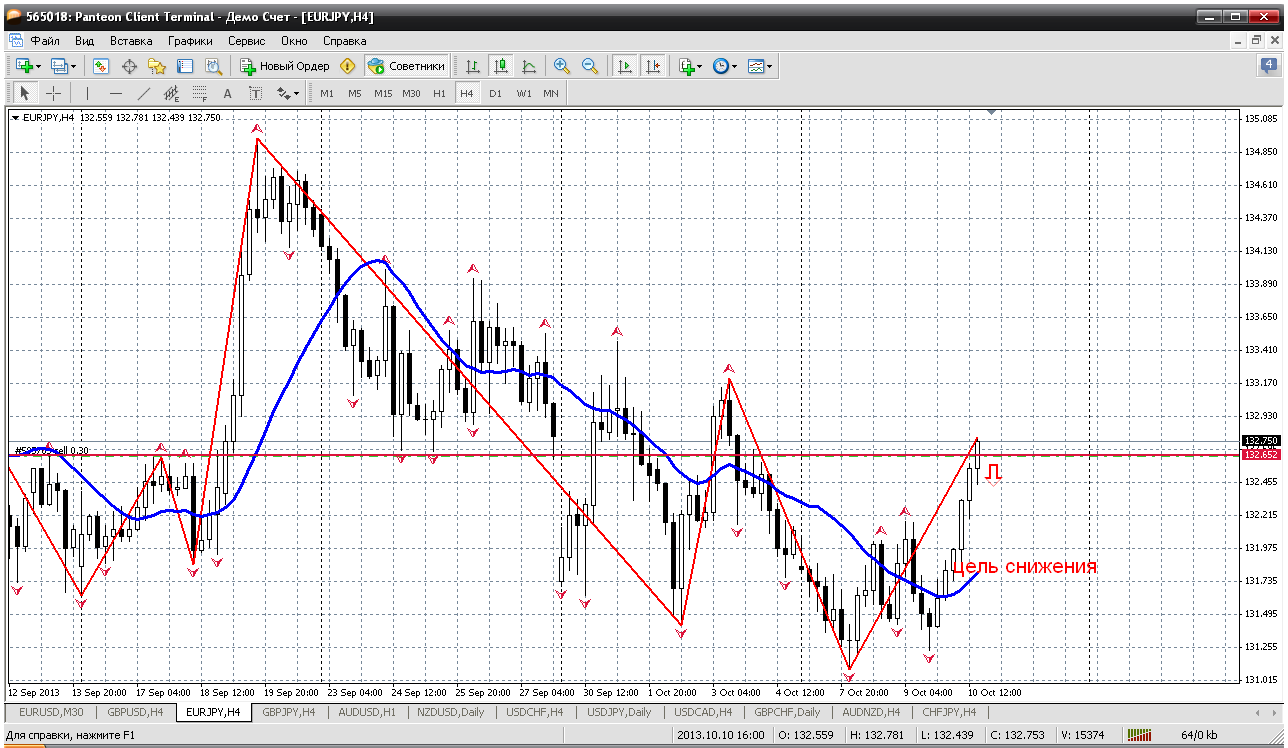Switch to MN timeframe
The image size is (1288, 748).
[551, 93]
